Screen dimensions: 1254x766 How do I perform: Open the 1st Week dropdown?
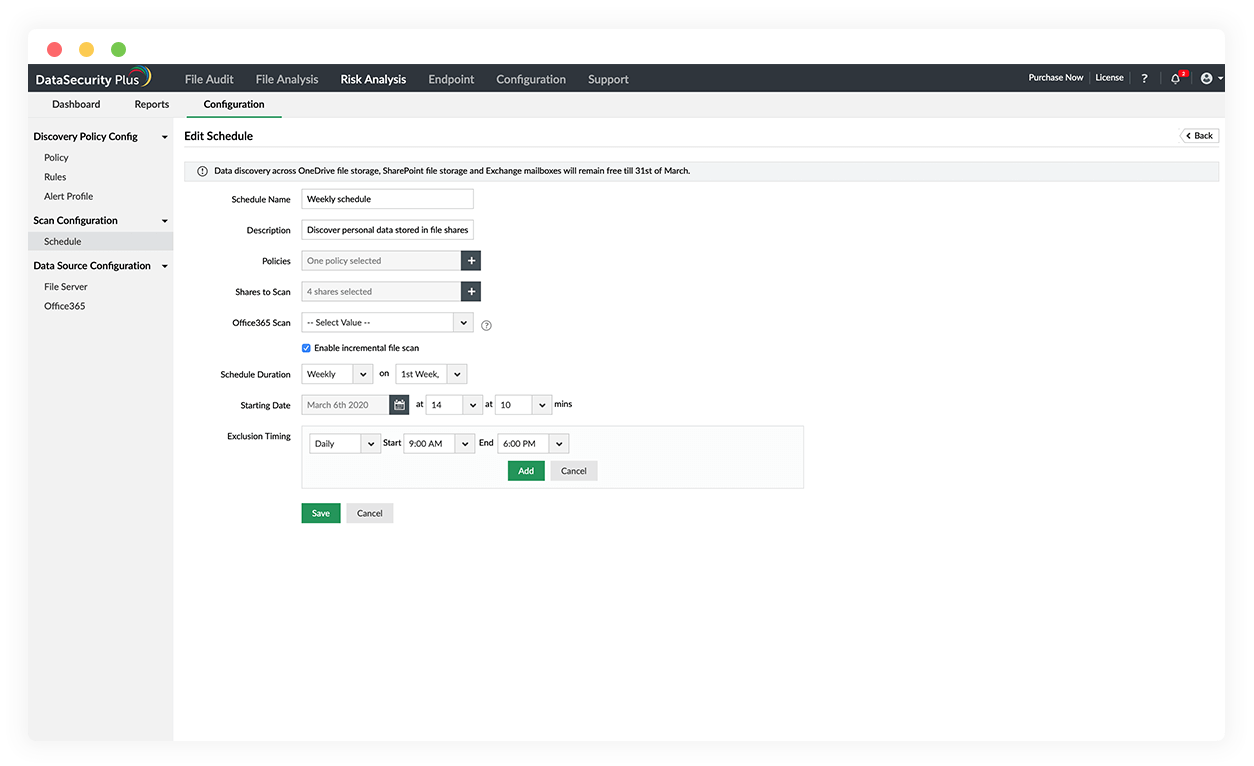[431, 374]
